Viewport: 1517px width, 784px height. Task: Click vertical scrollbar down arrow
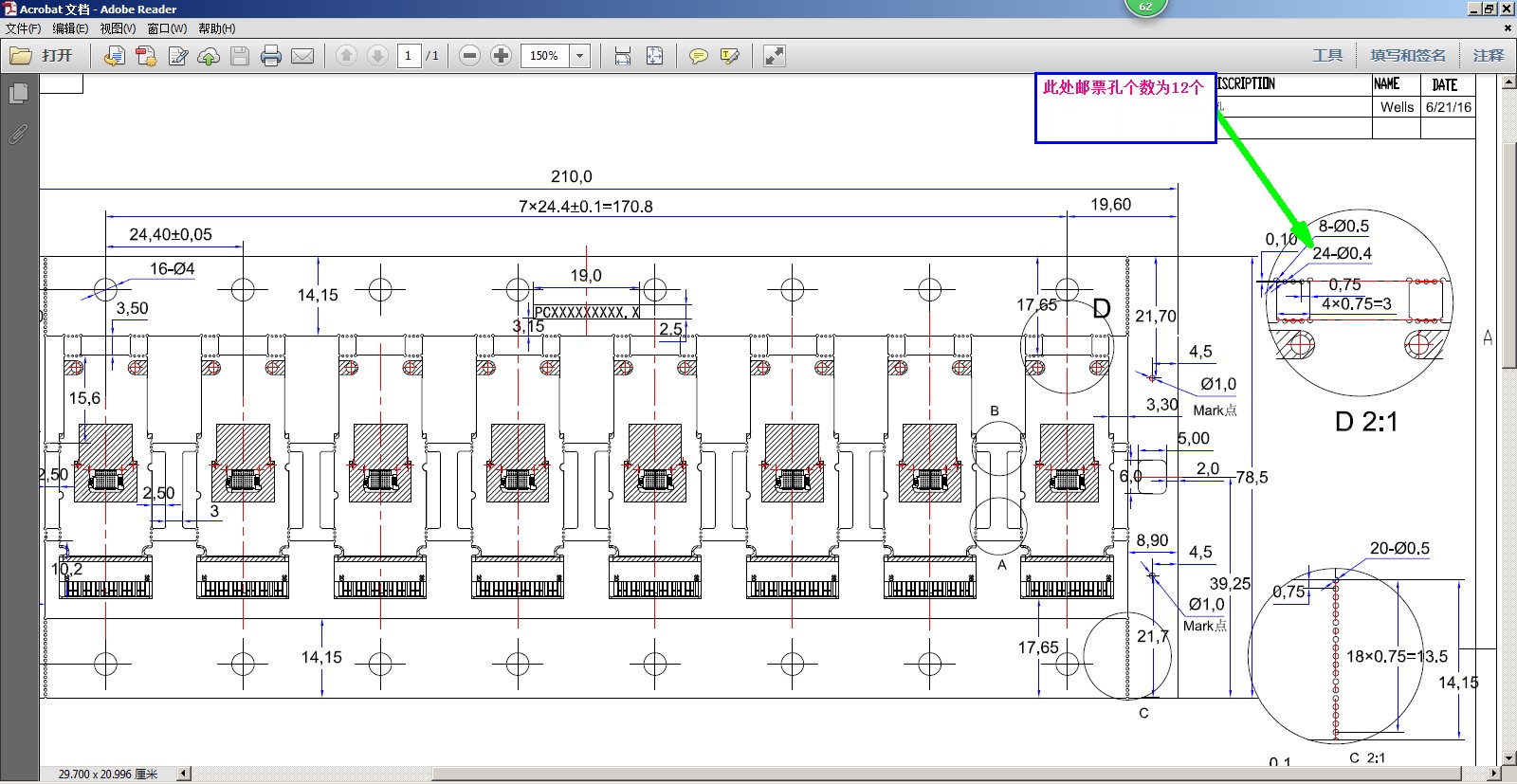pyautogui.click(x=1509, y=758)
